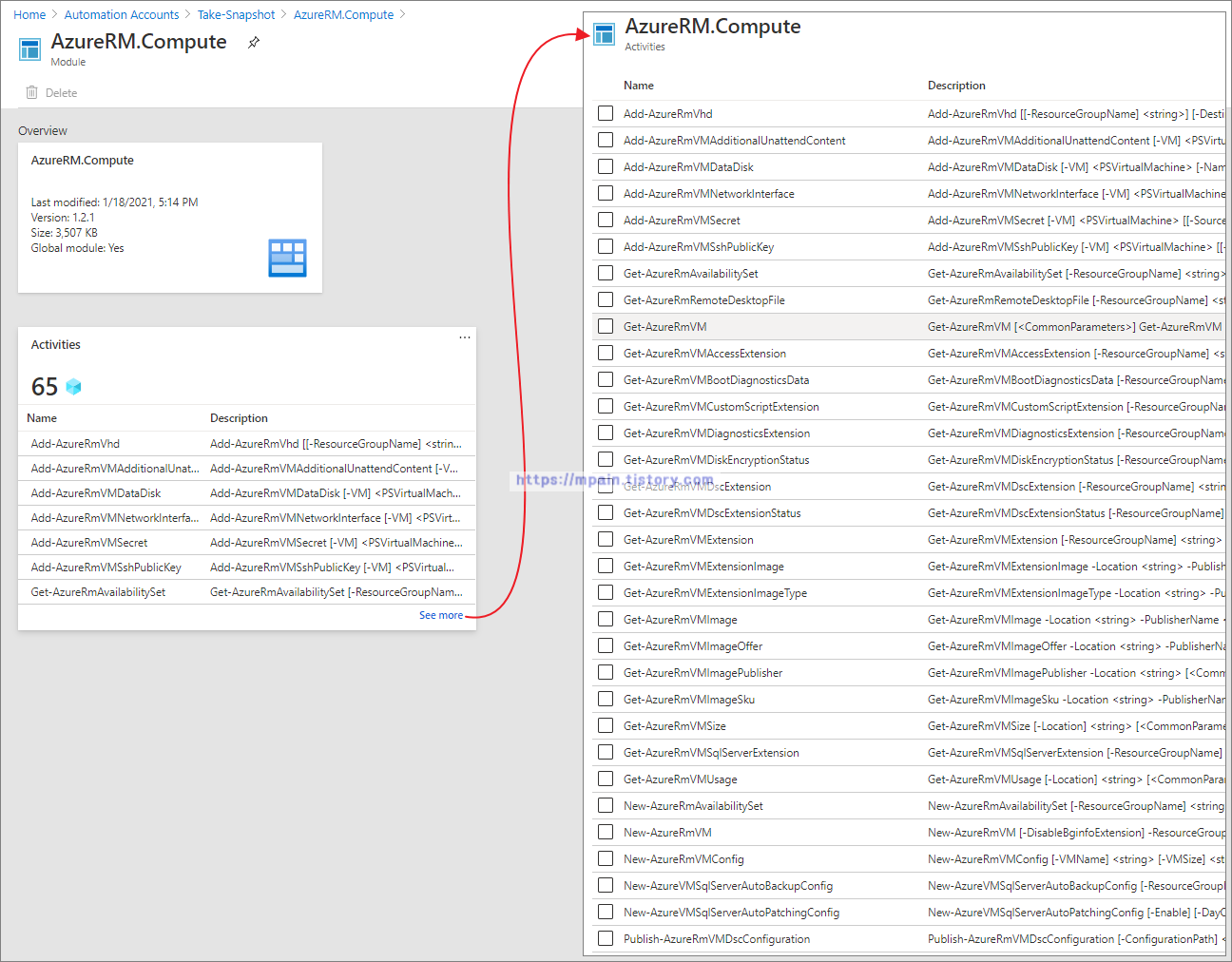Click Get-AzureRmVMSqlServerExtension activity name
The image size is (1232, 962).
(711, 752)
